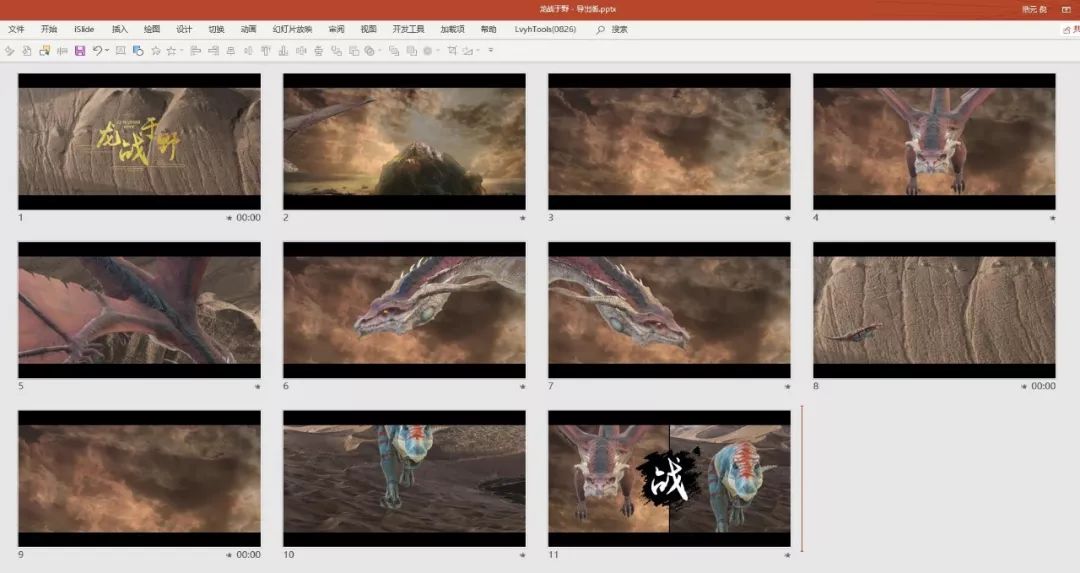Viewport: 1080px width, 573px height.
Task: Click the 00:00 timing under slide 9
Action: point(249,555)
